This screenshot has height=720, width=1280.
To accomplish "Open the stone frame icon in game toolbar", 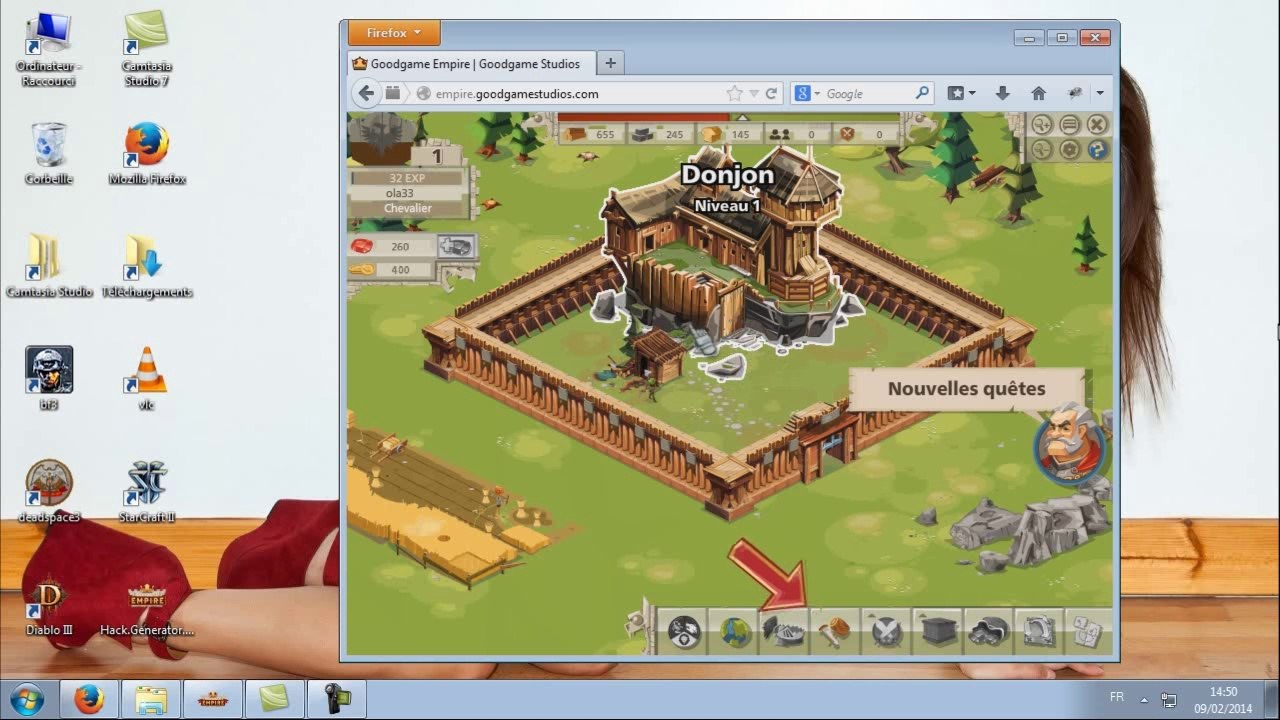I will [x=1039, y=632].
